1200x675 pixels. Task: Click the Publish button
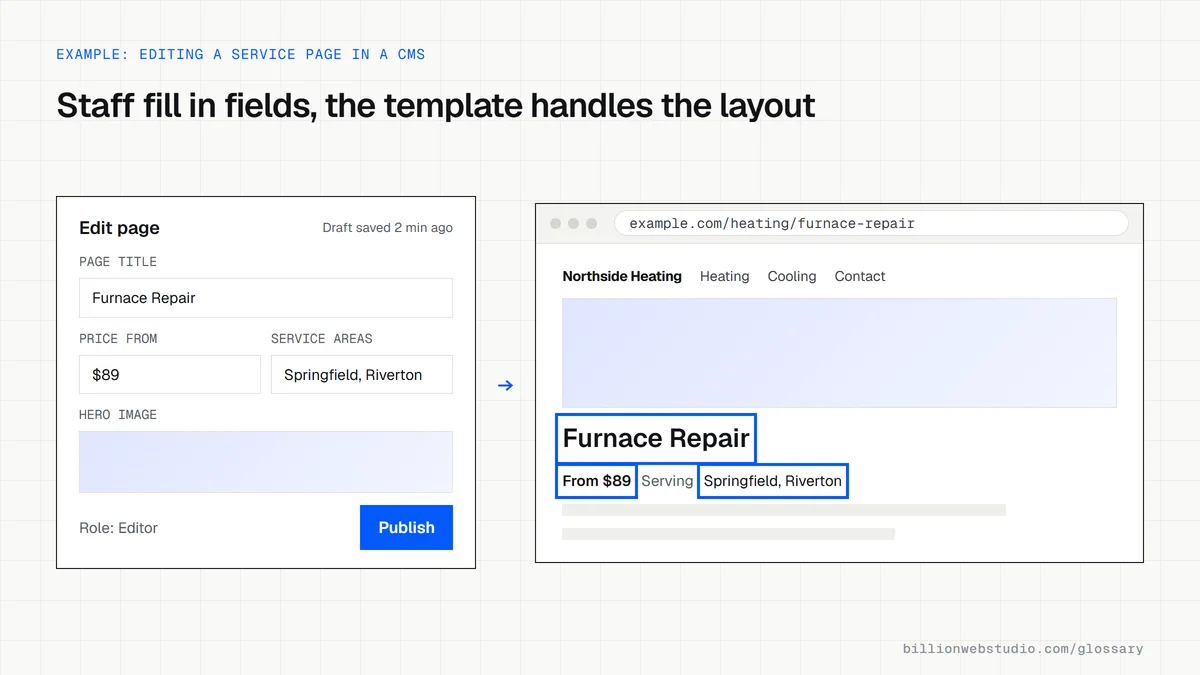click(406, 527)
